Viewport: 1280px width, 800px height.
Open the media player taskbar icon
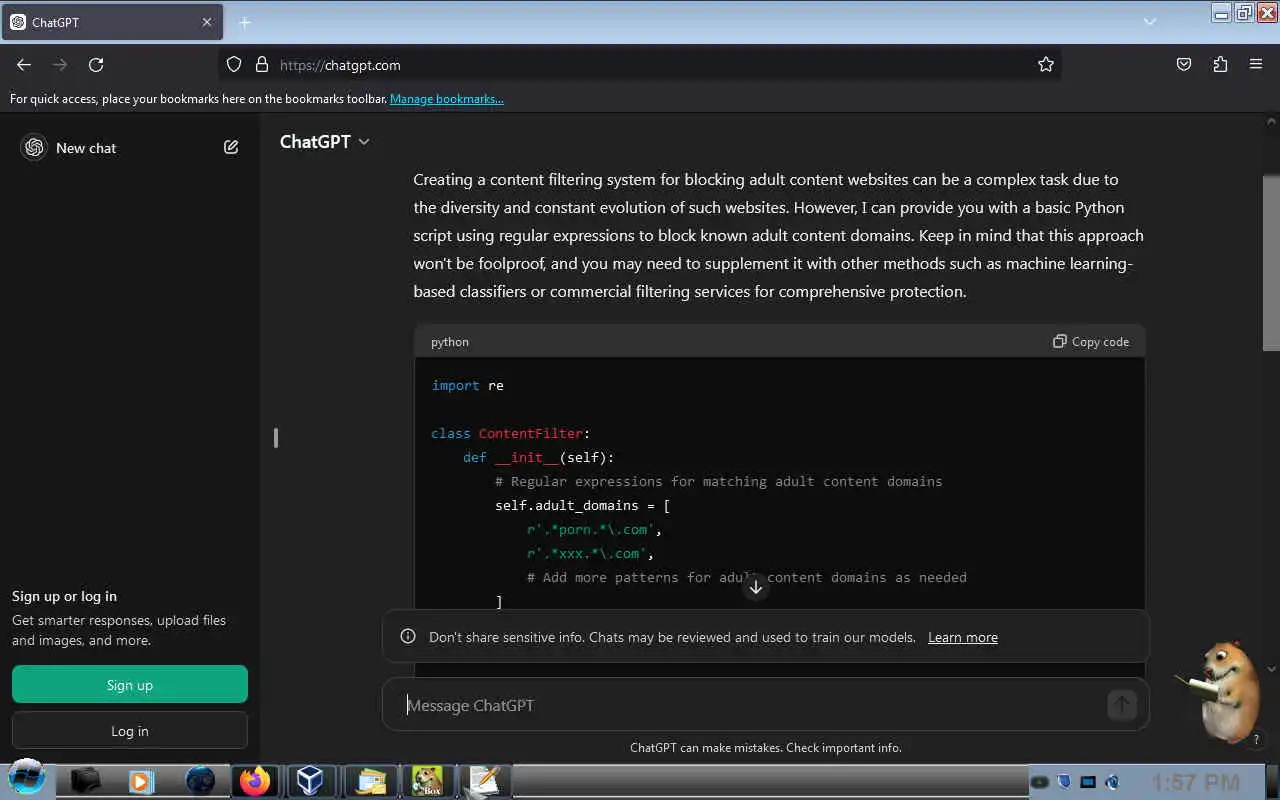coord(141,780)
